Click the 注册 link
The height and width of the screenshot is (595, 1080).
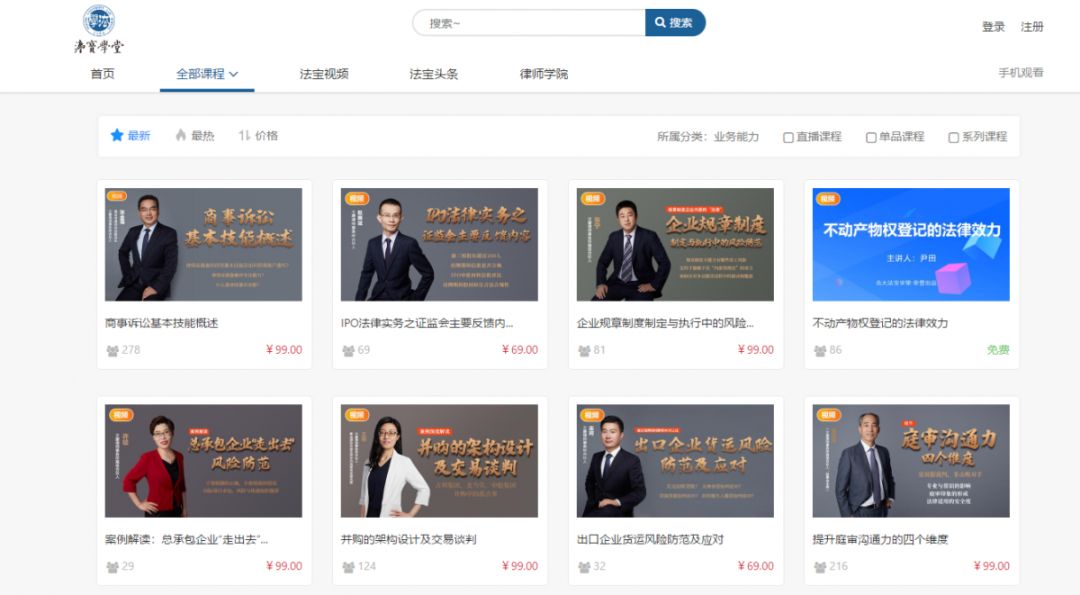click(x=1032, y=27)
